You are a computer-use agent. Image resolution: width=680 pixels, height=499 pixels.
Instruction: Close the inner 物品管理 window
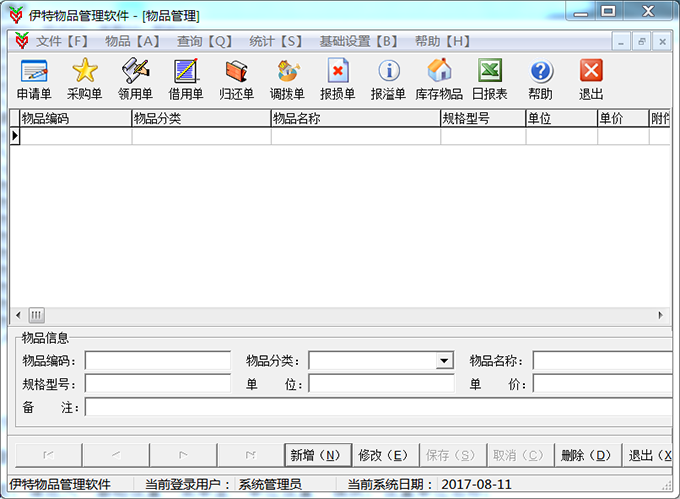point(662,42)
